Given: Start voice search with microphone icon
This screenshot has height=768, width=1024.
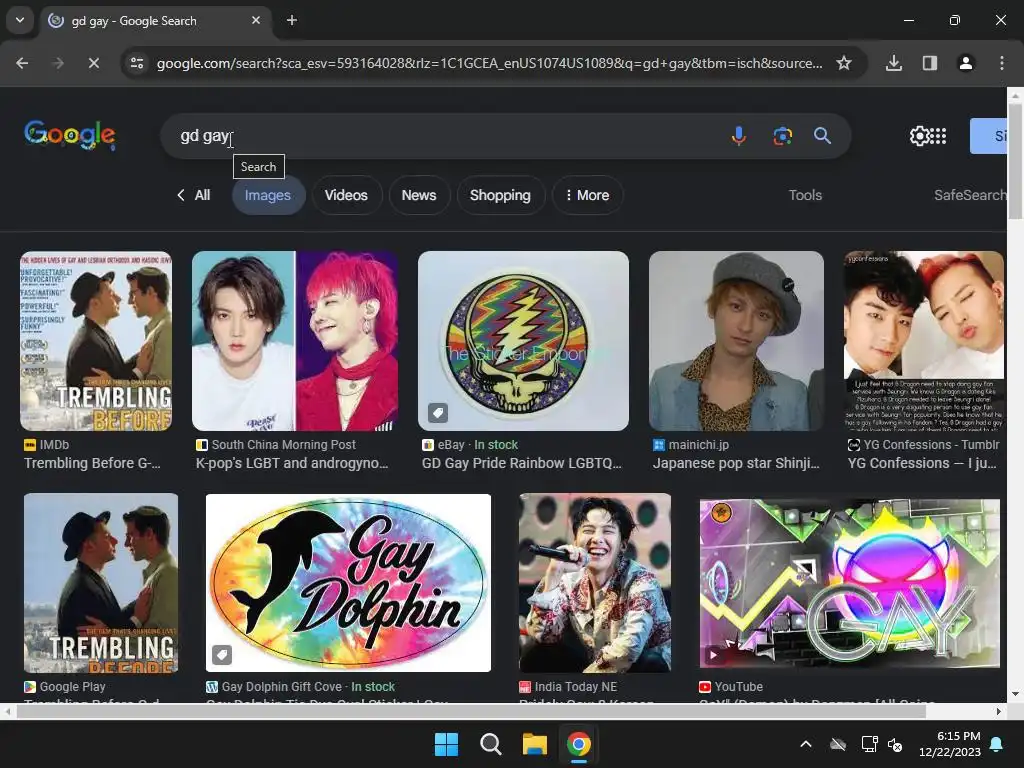Looking at the screenshot, I should pos(739,136).
